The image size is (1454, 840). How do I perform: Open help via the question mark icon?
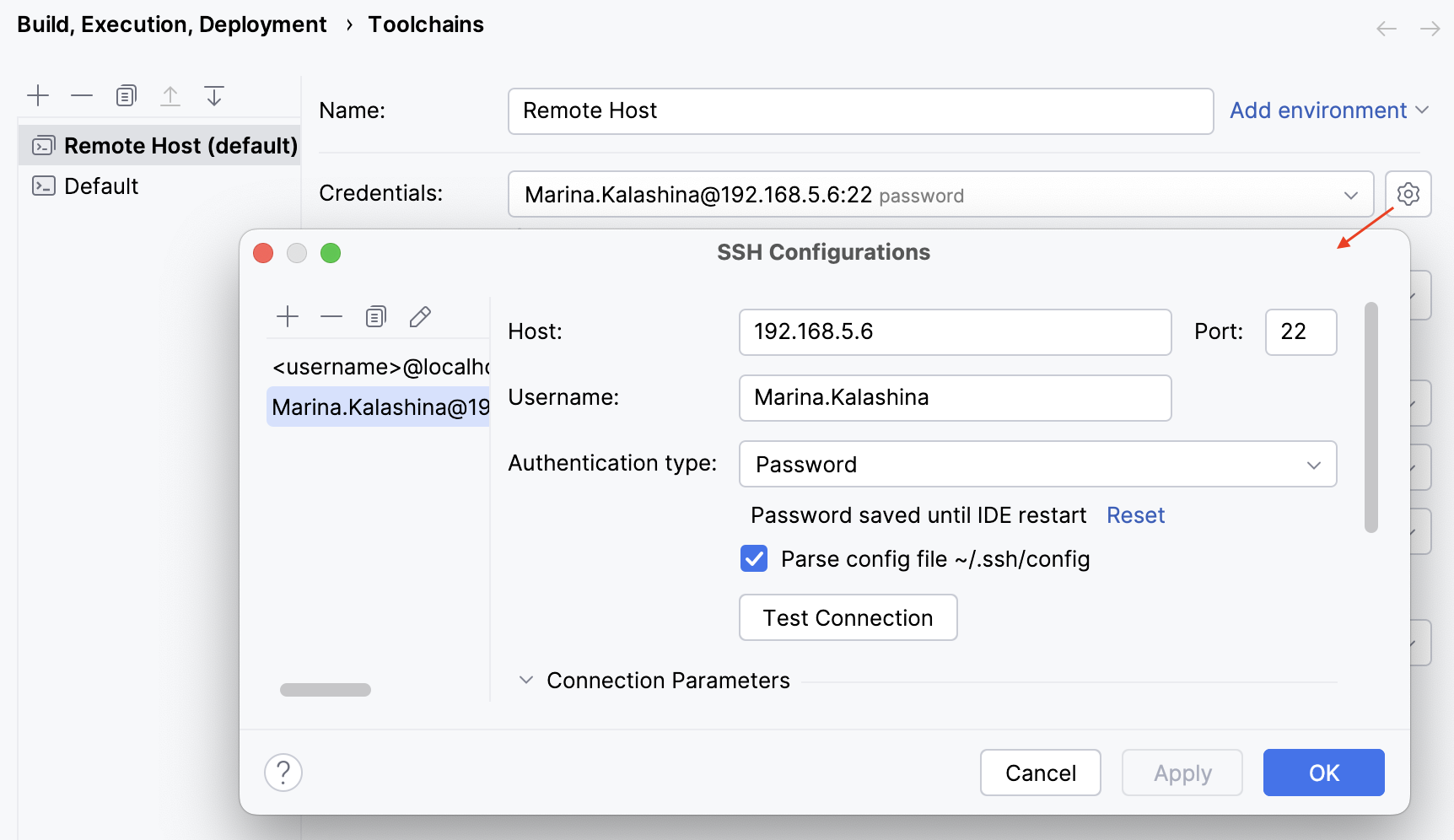pyautogui.click(x=283, y=772)
